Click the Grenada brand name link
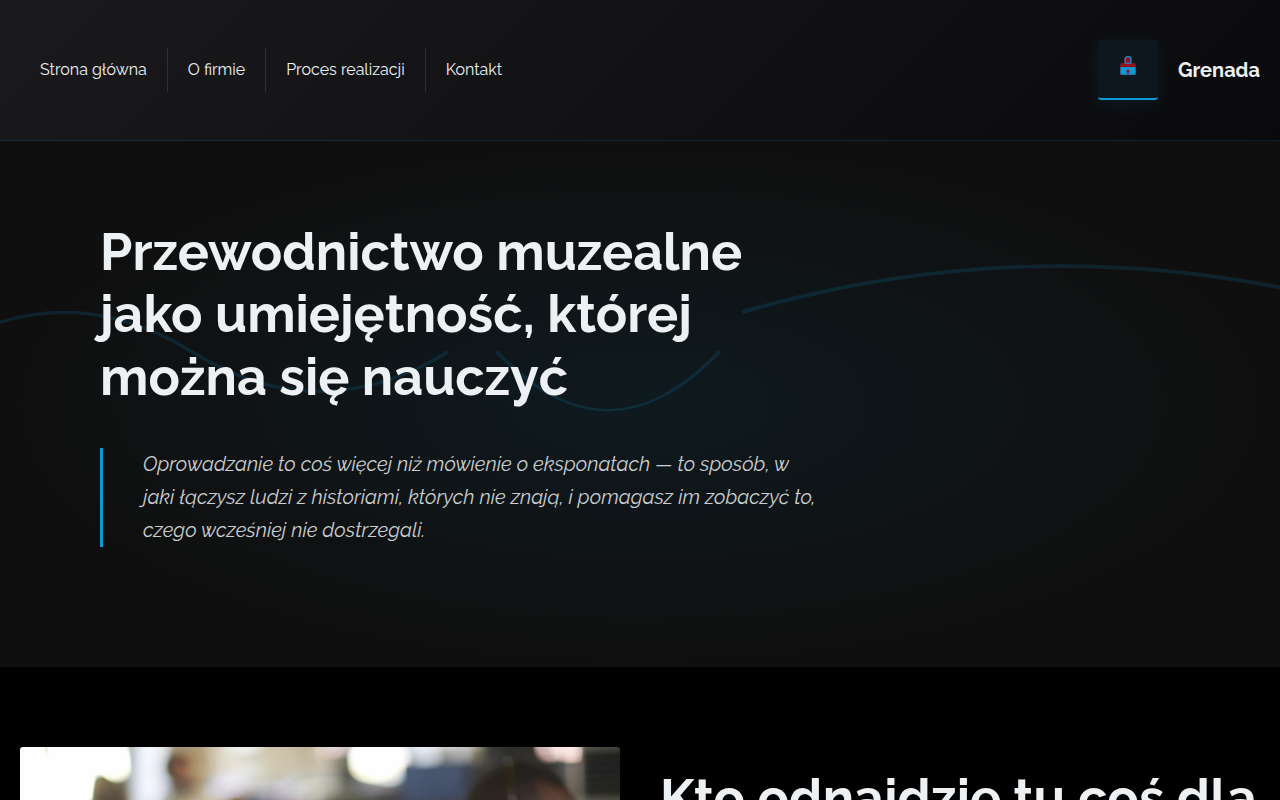 tap(1218, 70)
